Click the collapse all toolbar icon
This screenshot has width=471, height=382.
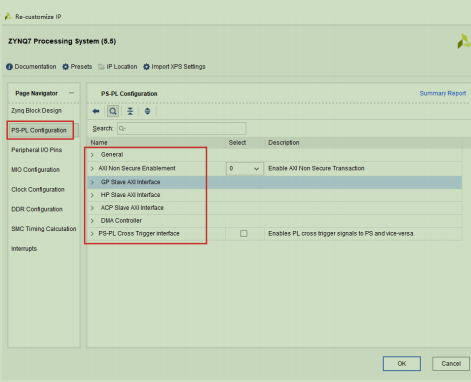tap(130, 111)
